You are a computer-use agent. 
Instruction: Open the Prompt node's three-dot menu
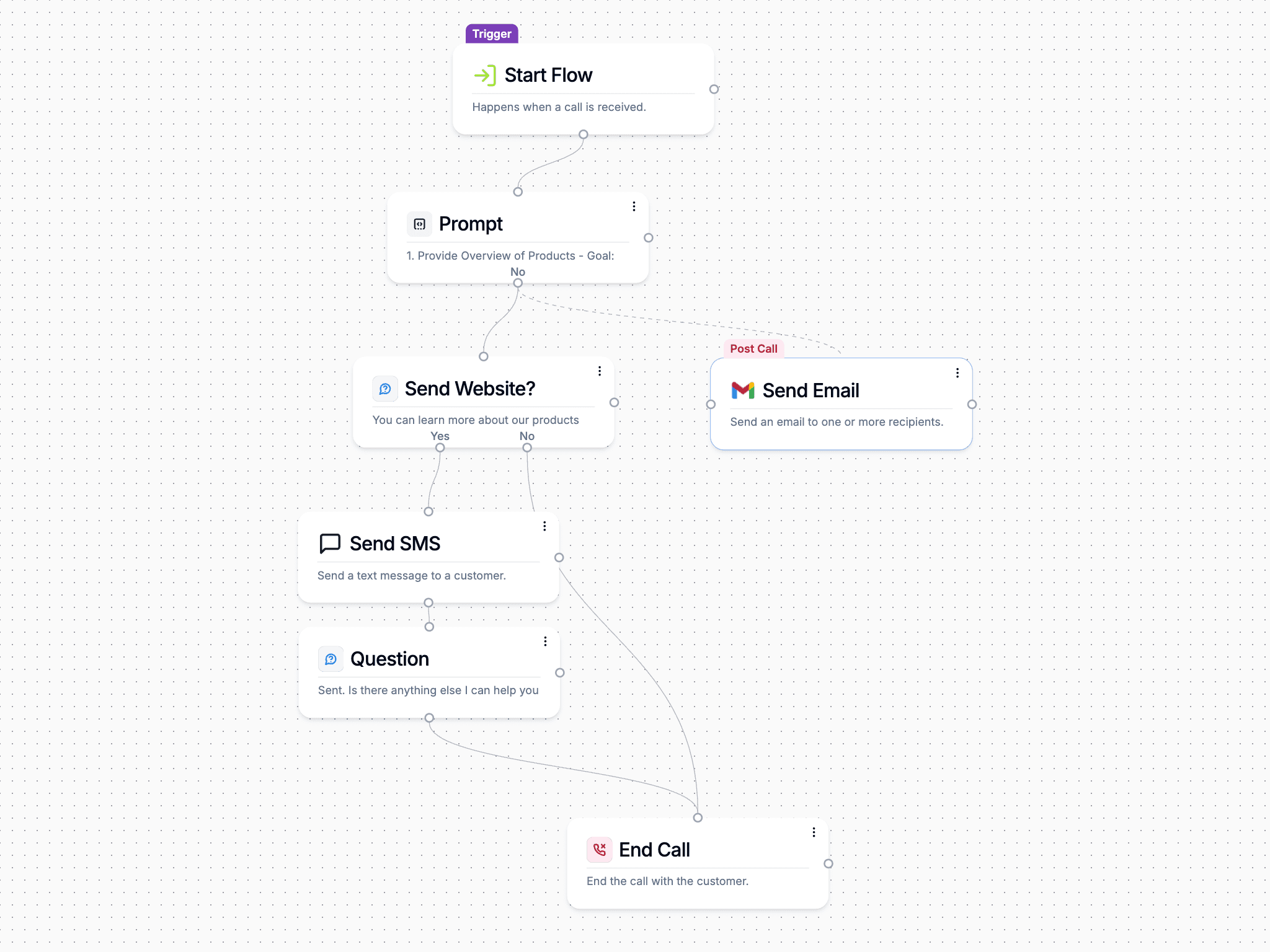[634, 206]
